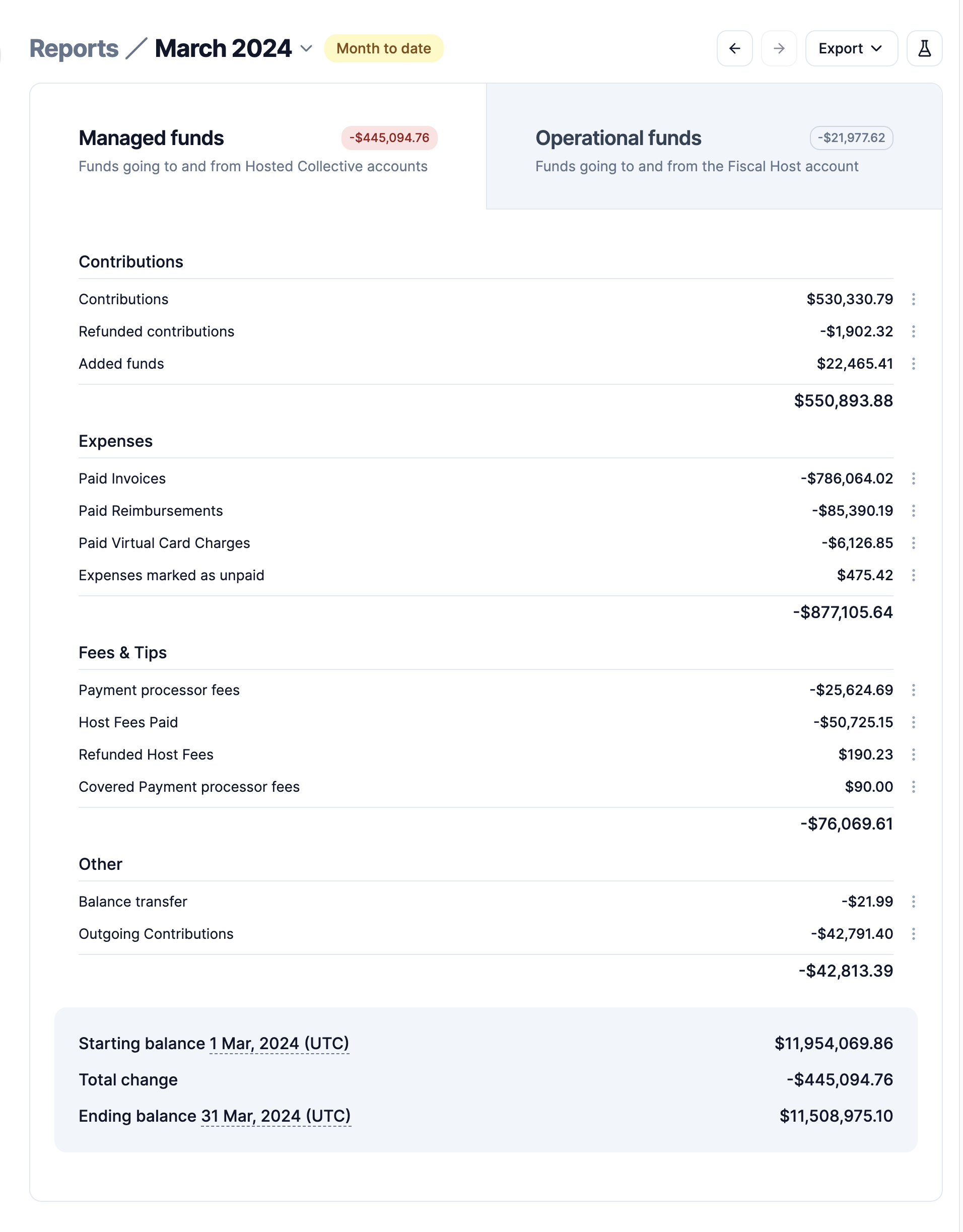Open options for Refunded Host Fees row

click(x=913, y=754)
